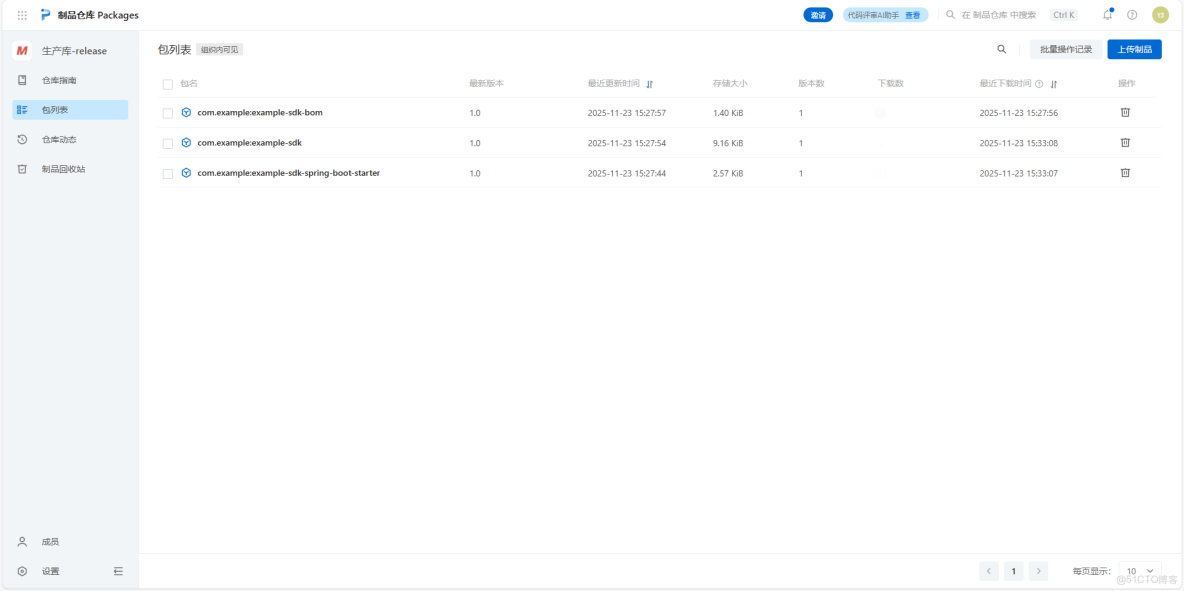
Task: Click the 上传制品 button
Action: (1134, 49)
